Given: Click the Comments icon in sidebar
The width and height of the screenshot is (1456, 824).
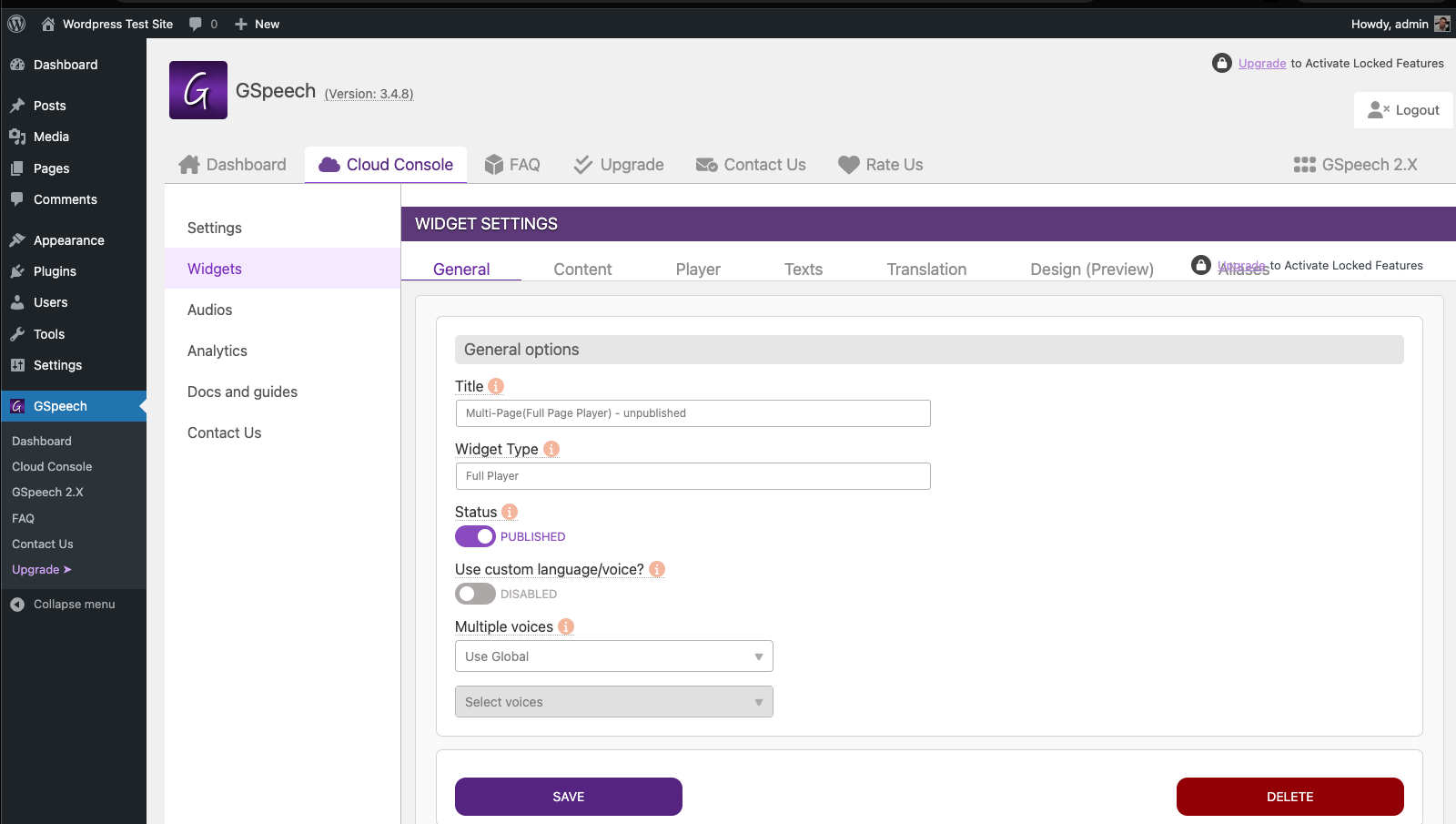Looking at the screenshot, I should point(17,199).
